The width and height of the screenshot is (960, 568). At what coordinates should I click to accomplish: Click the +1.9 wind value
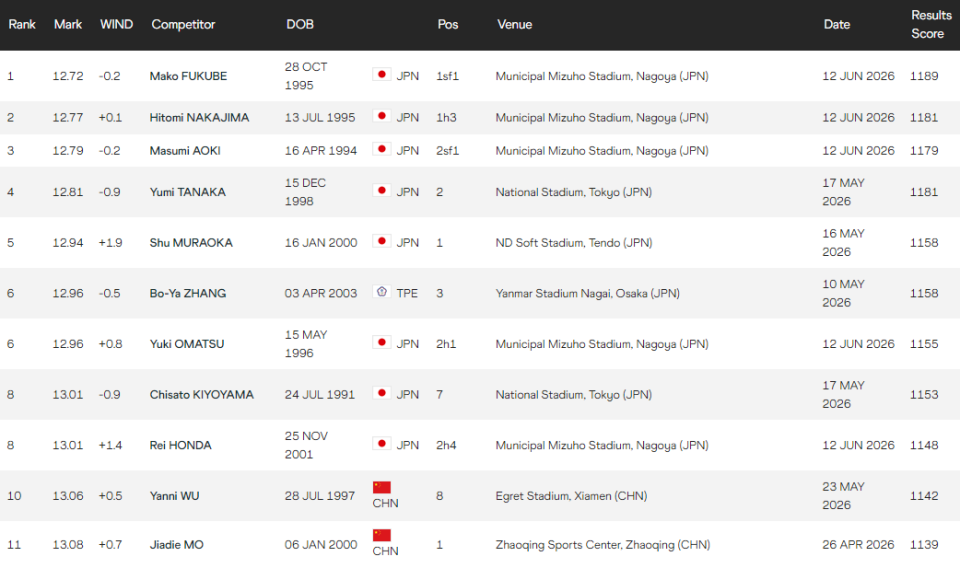pyautogui.click(x=110, y=243)
